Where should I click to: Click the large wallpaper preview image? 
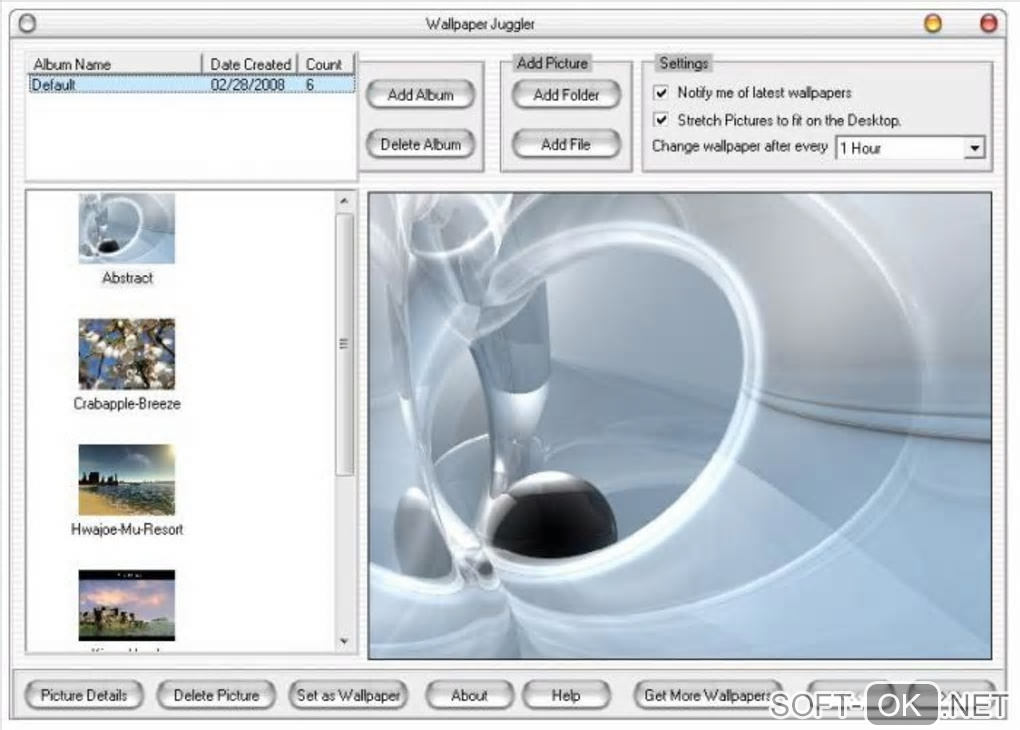pos(680,426)
